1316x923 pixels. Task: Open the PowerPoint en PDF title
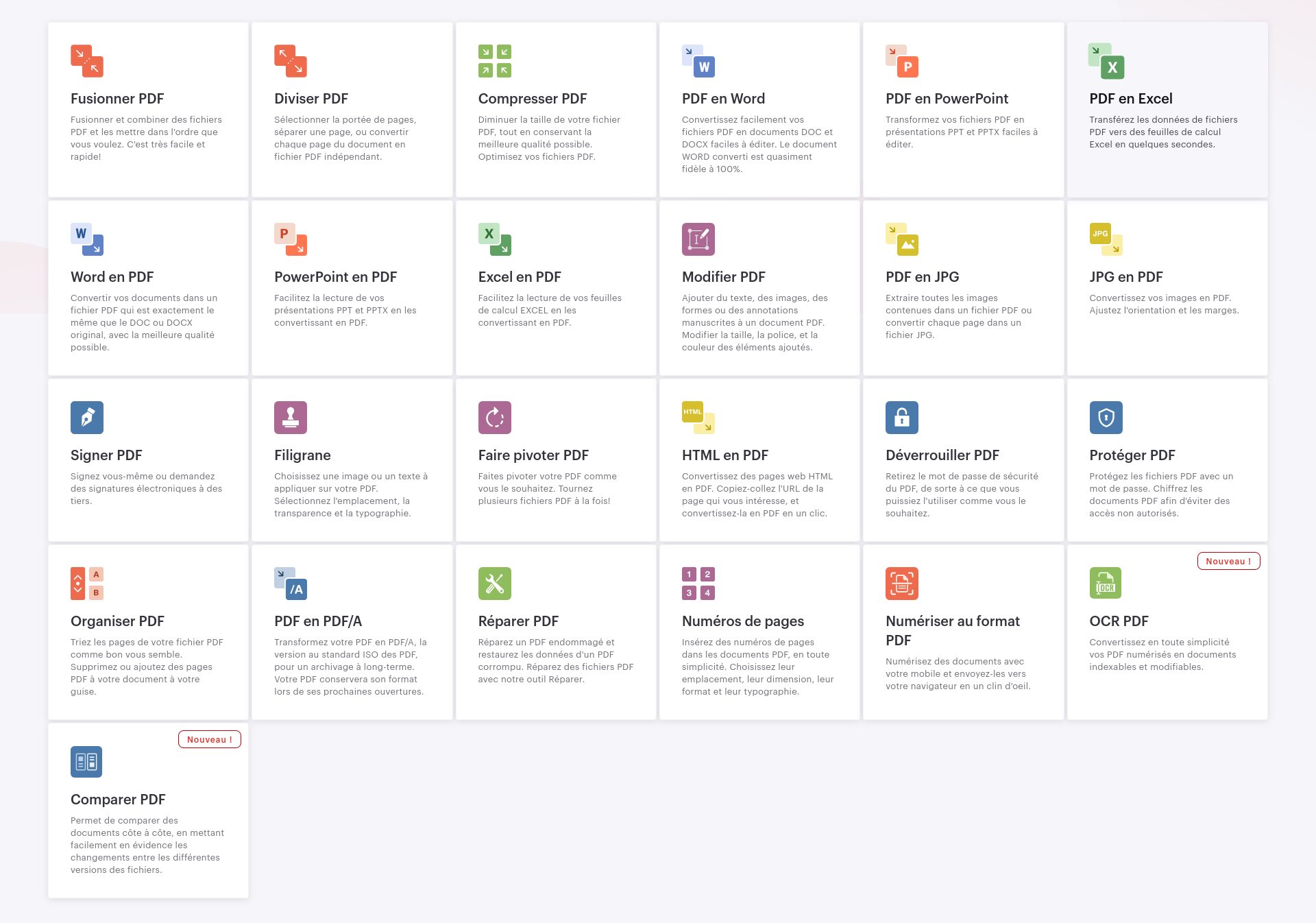coord(335,277)
